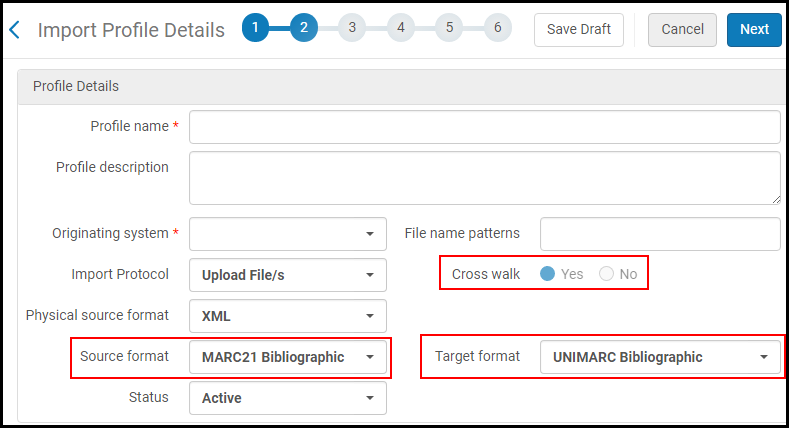789x428 pixels.
Task: Go to wizard step 1
Action: pyautogui.click(x=255, y=28)
